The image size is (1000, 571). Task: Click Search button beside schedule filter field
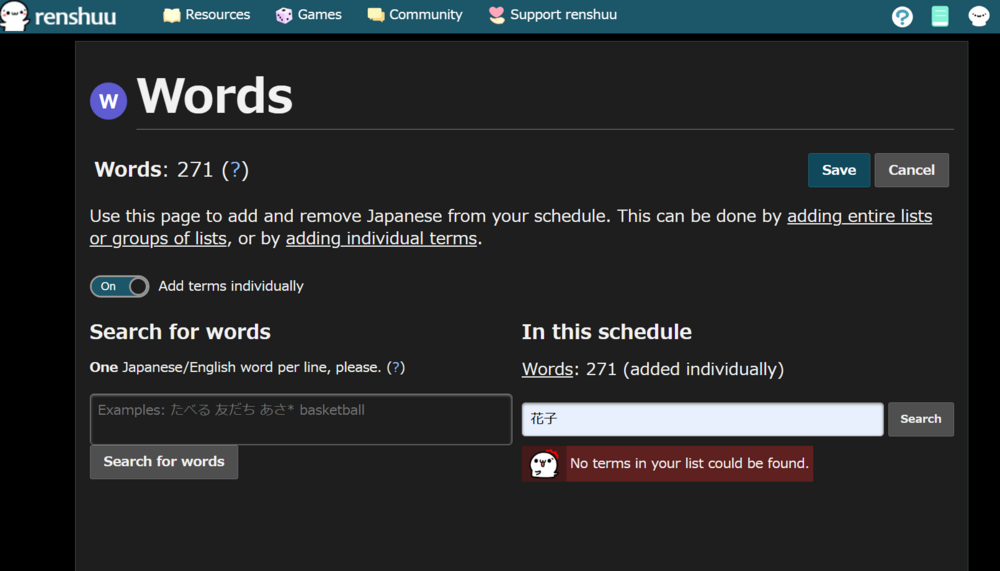pyautogui.click(x=920, y=419)
